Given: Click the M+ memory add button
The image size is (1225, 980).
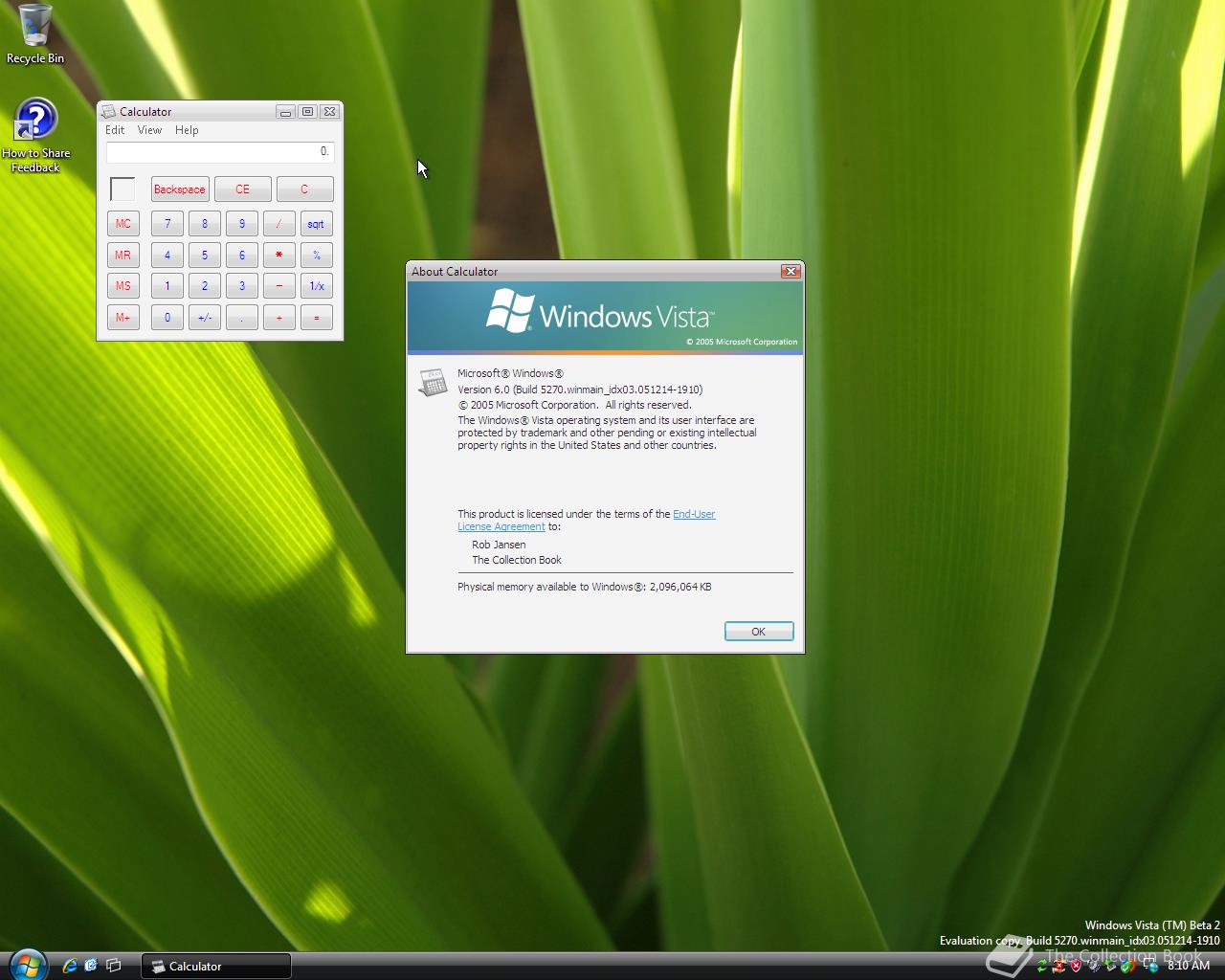Looking at the screenshot, I should click(x=123, y=318).
